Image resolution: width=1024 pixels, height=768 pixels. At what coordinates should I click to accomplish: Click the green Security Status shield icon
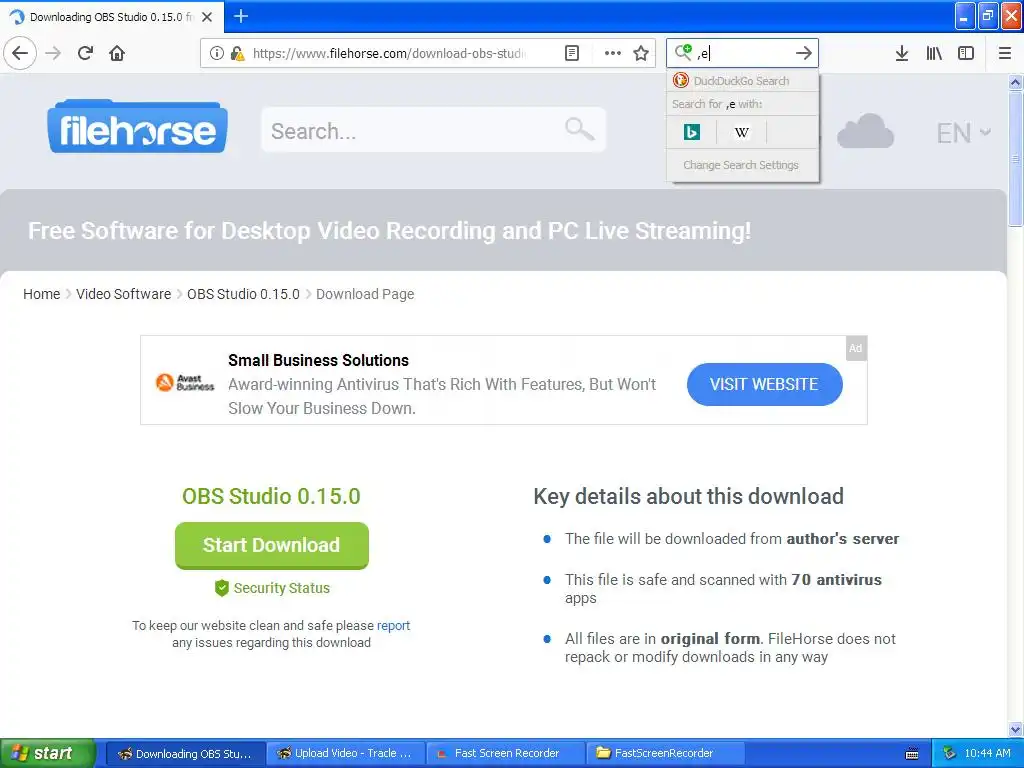pos(222,588)
